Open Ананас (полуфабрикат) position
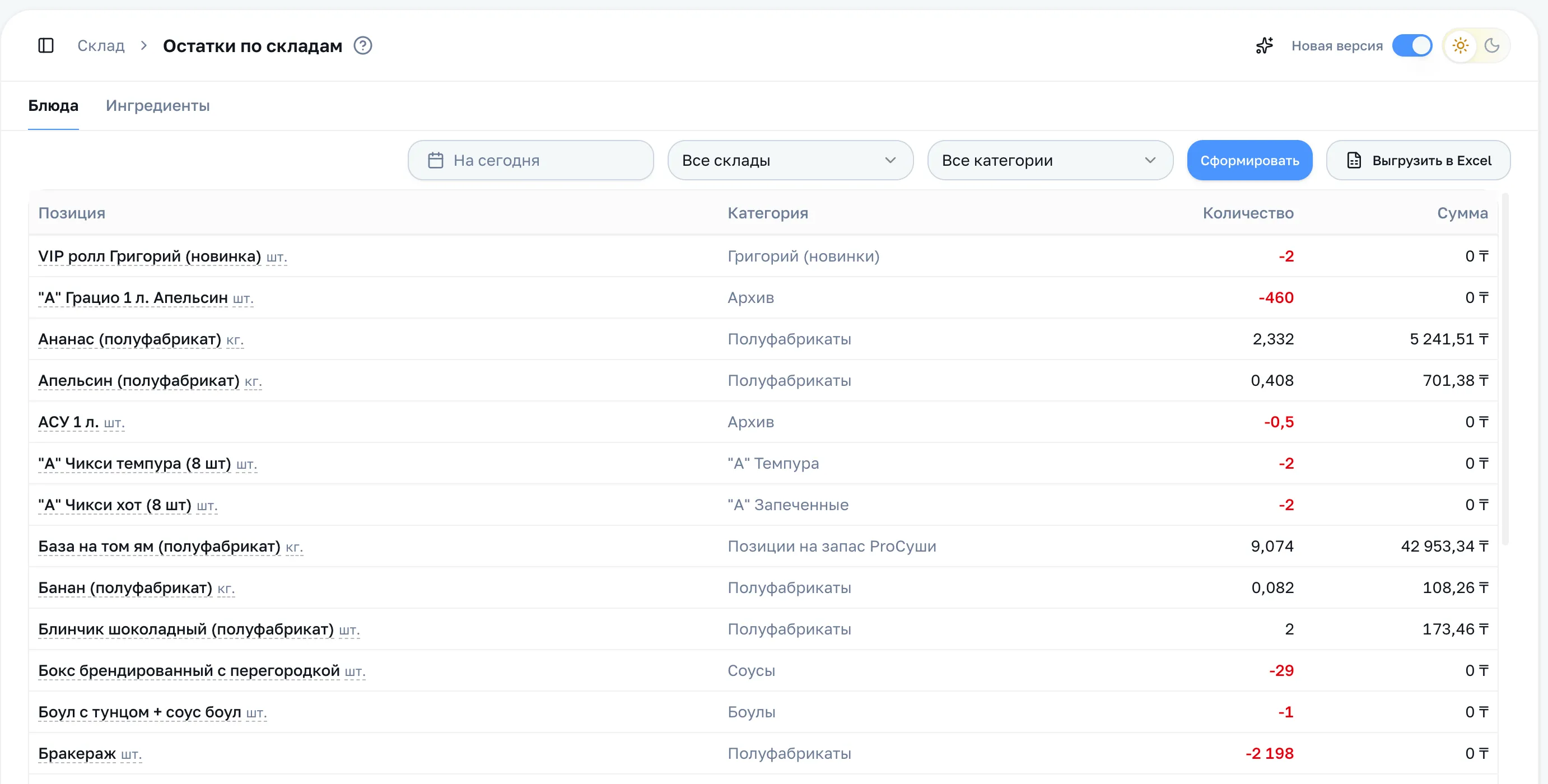This screenshot has height=784, width=1548. click(130, 339)
